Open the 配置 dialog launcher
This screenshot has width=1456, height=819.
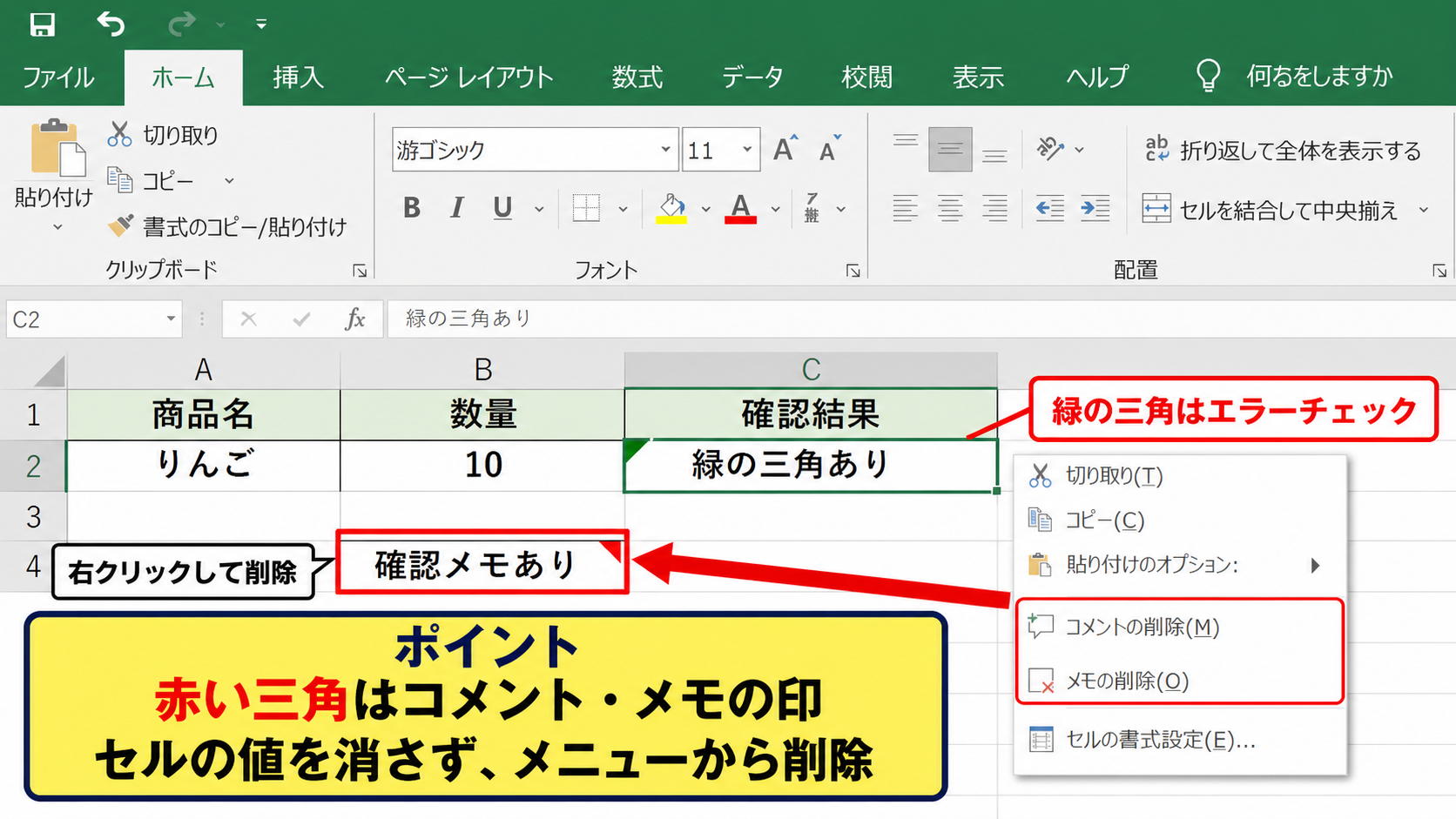[1439, 271]
